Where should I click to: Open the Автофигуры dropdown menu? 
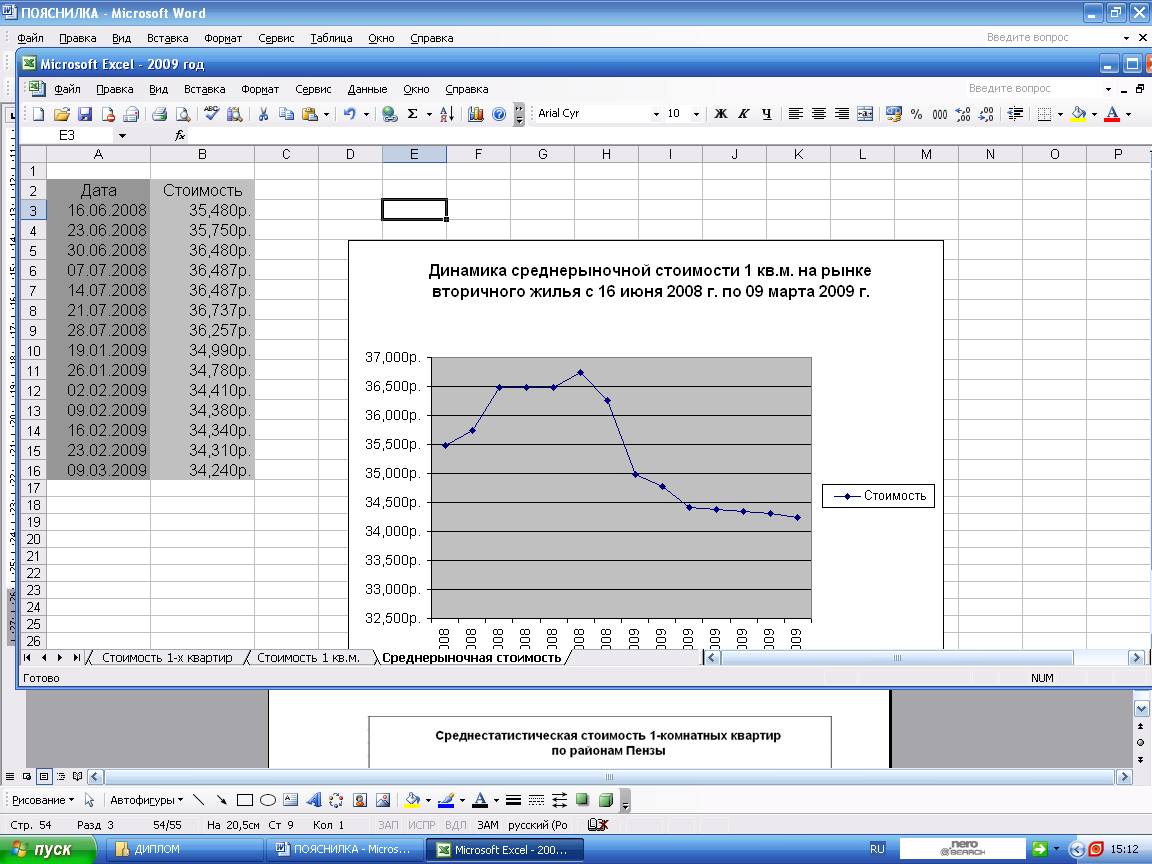tap(146, 800)
